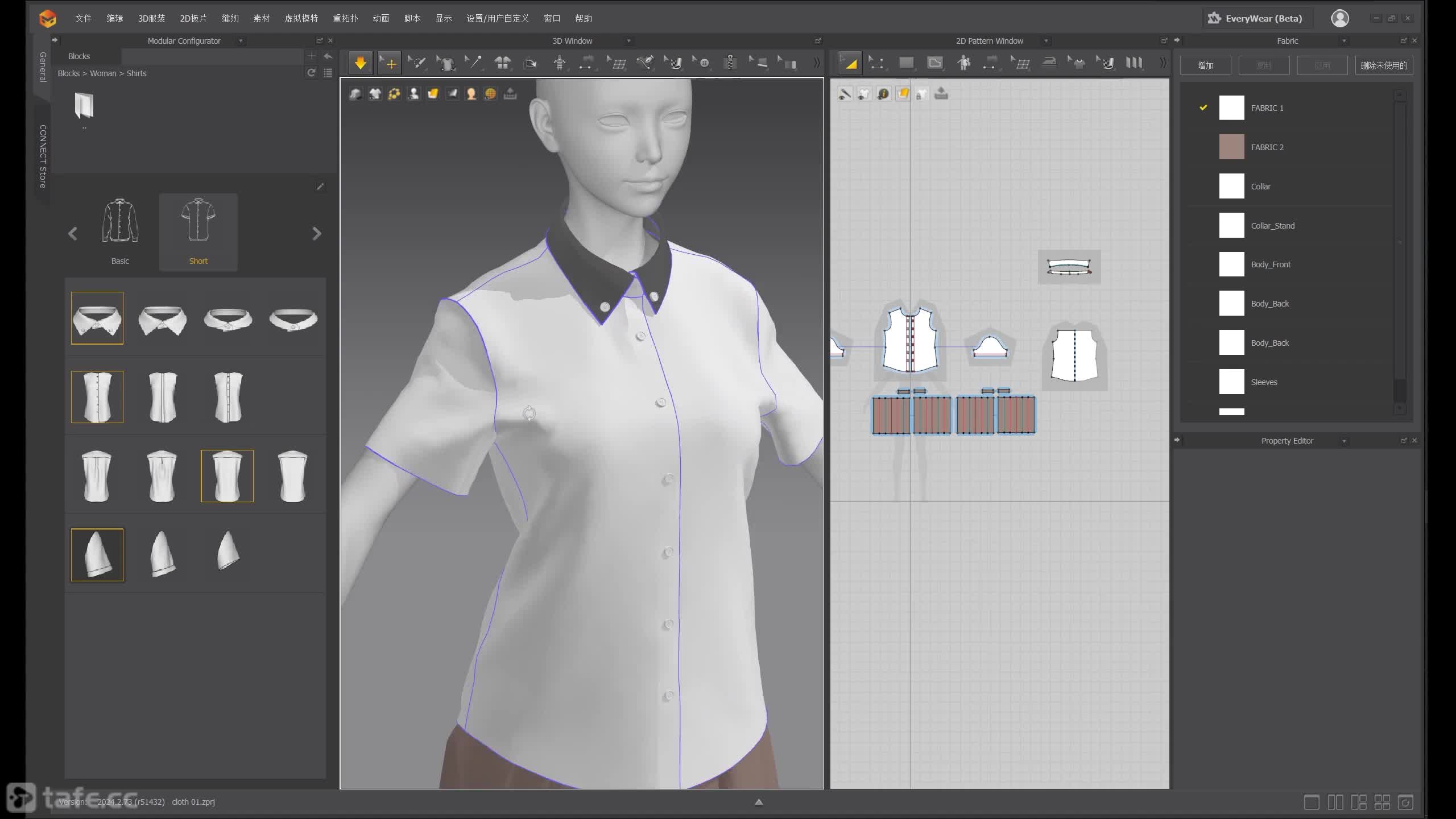Toggle 2D seamline display eye icon
Viewport: 1456px width, 819px height.
click(x=845, y=94)
